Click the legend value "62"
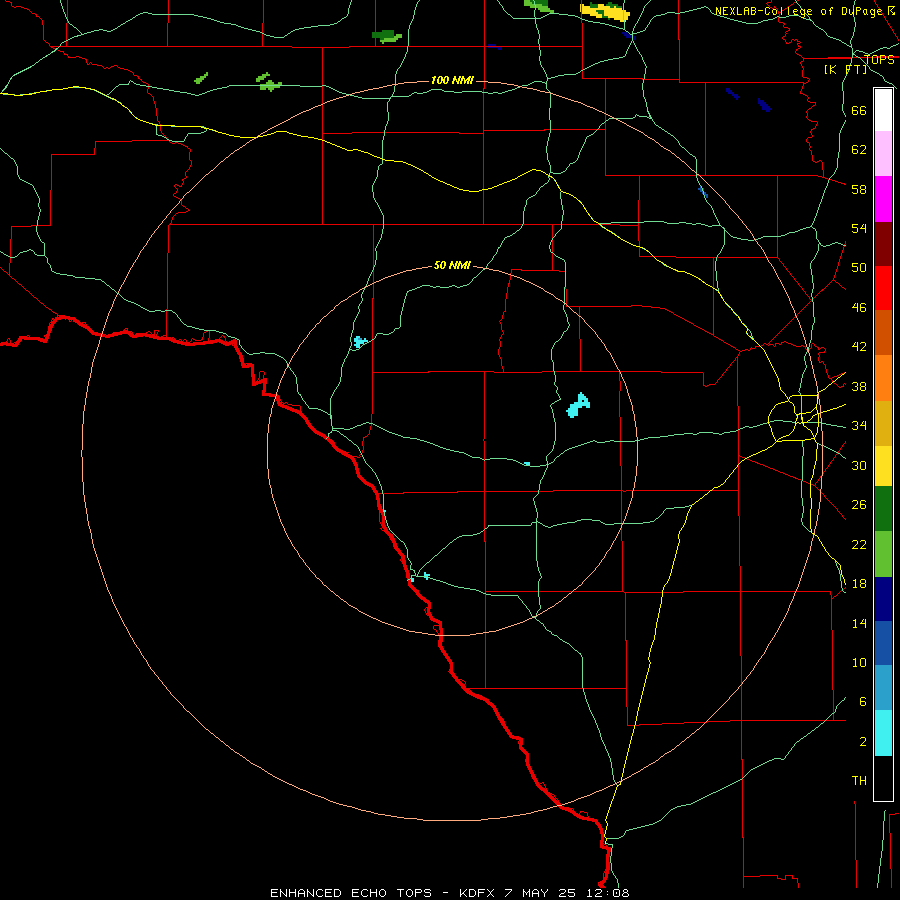The width and height of the screenshot is (900, 900). (x=859, y=150)
